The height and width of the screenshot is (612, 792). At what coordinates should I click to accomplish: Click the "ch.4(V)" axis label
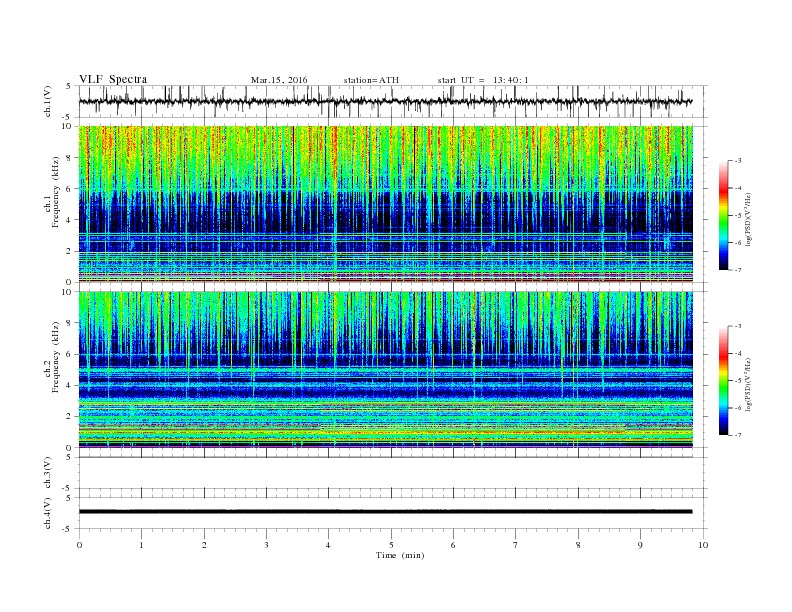(x=48, y=513)
